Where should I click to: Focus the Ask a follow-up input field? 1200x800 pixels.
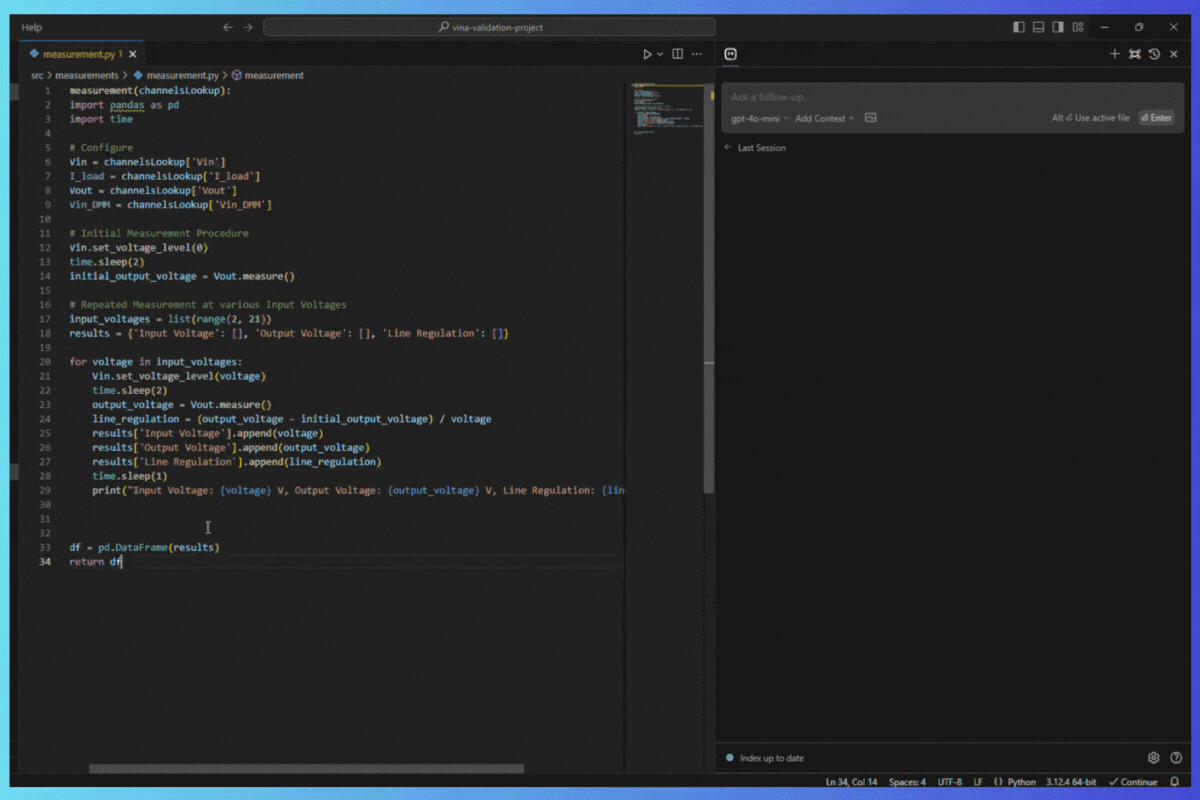[900, 96]
